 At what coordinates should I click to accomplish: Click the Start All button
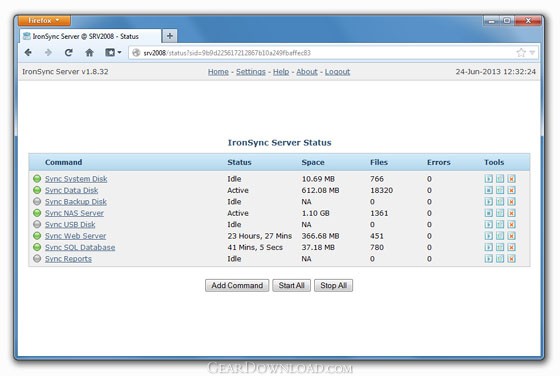click(x=291, y=285)
